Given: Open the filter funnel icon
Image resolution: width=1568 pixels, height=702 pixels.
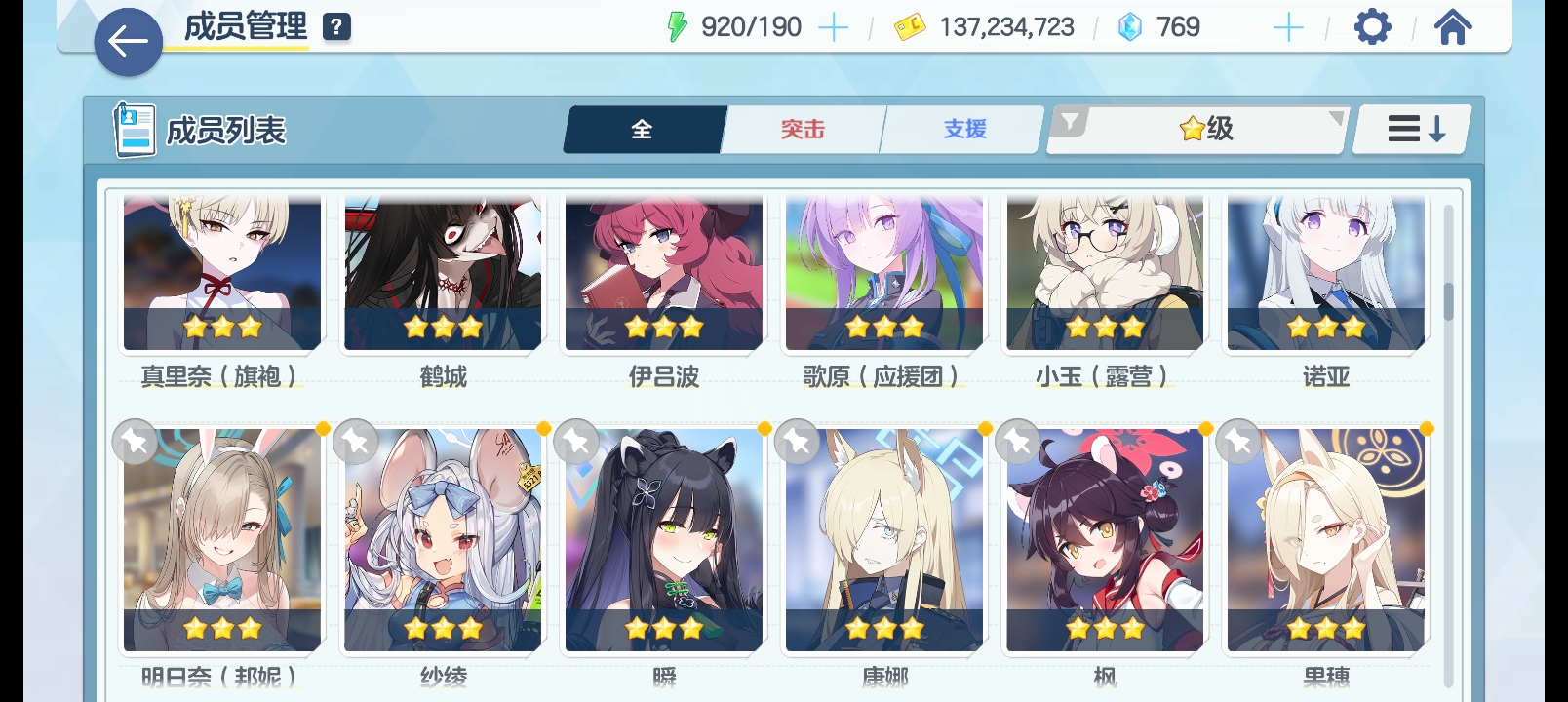Looking at the screenshot, I should click(1070, 122).
